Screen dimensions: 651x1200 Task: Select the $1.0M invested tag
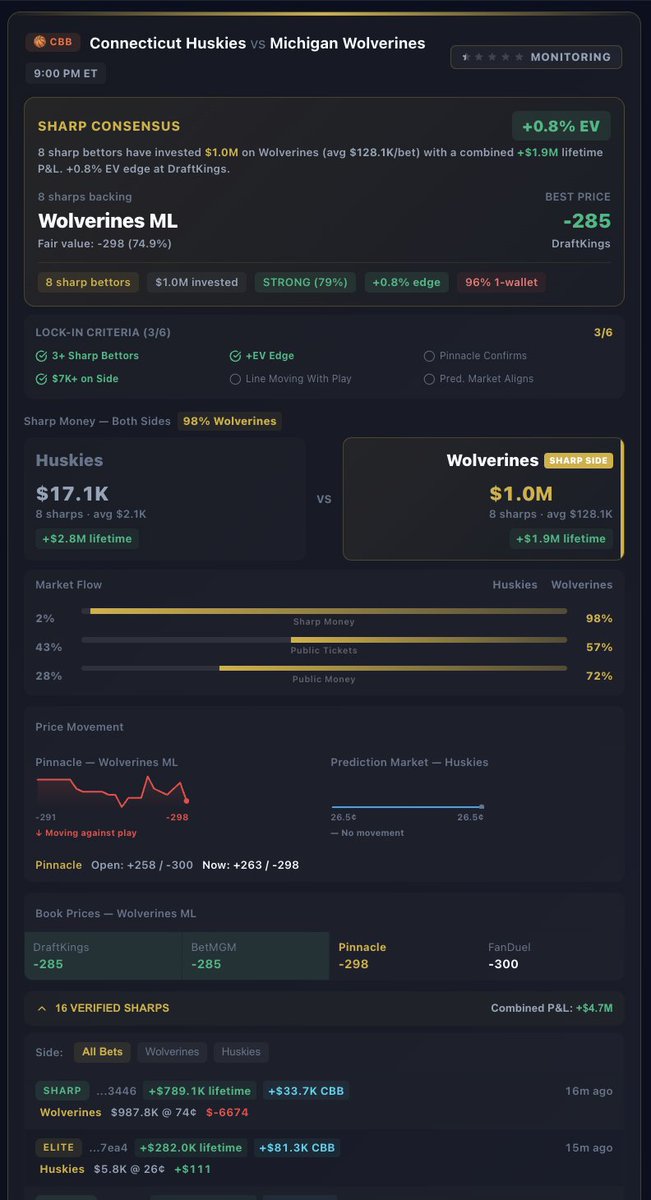pos(197,282)
